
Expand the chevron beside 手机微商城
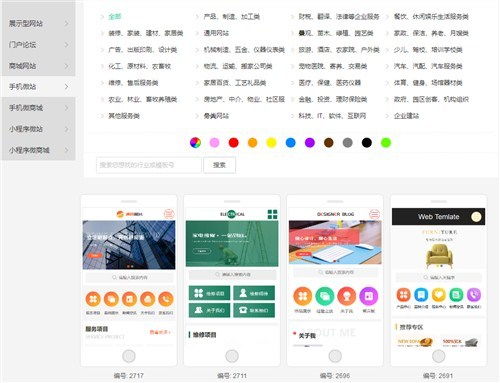pos(66,108)
